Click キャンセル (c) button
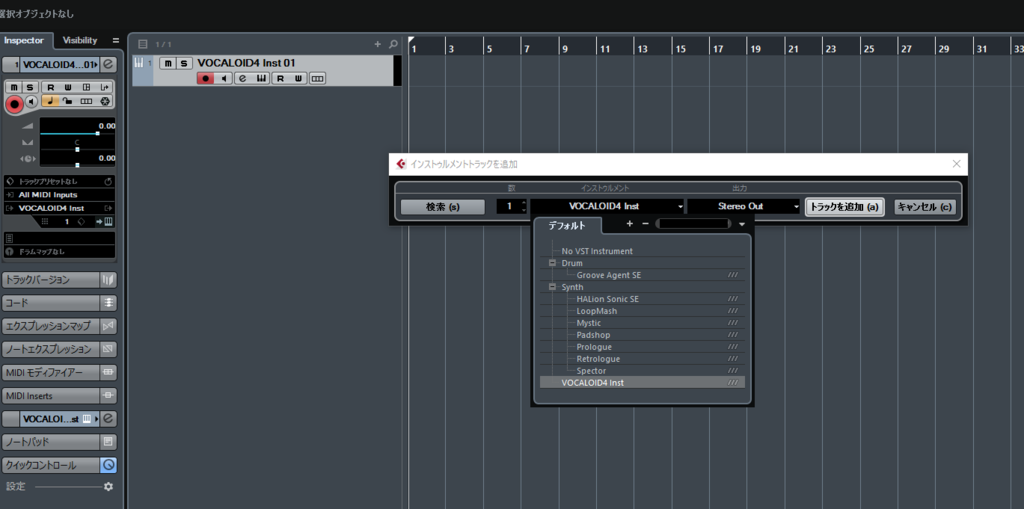Screen dimensions: 1024x509 [925, 206]
